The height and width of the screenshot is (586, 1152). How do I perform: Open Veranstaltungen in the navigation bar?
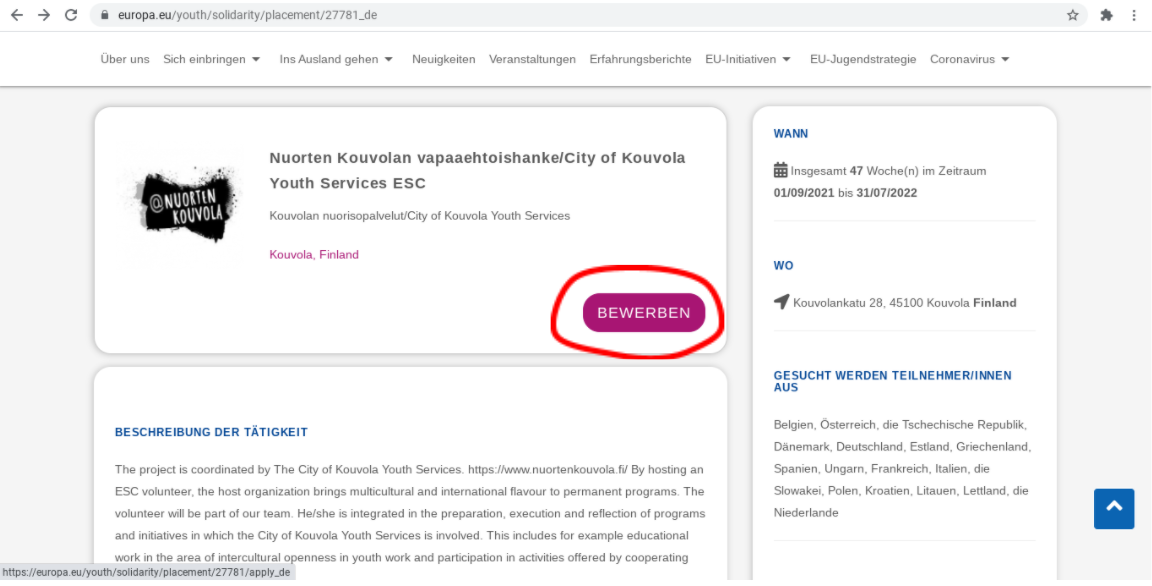coord(533,59)
